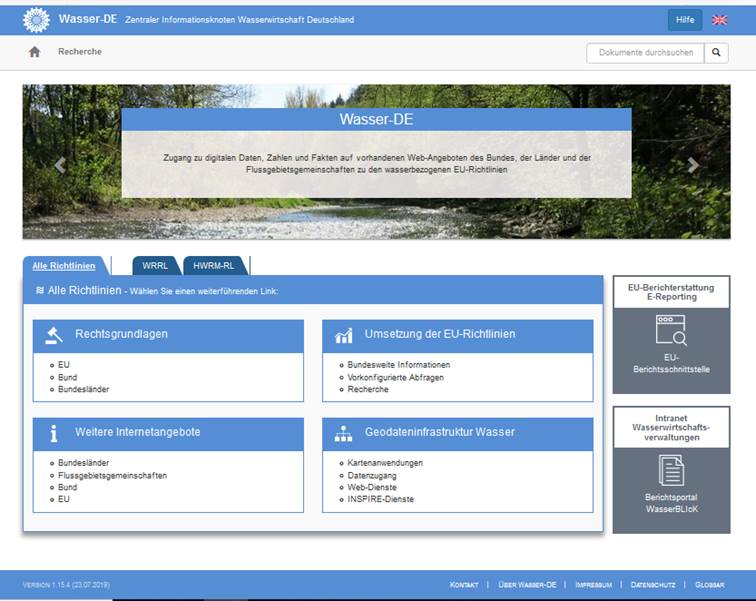The image size is (756, 601).
Task: Click the chart icon beside Umsetzung der EU-Richtlinien
Action: (x=343, y=335)
